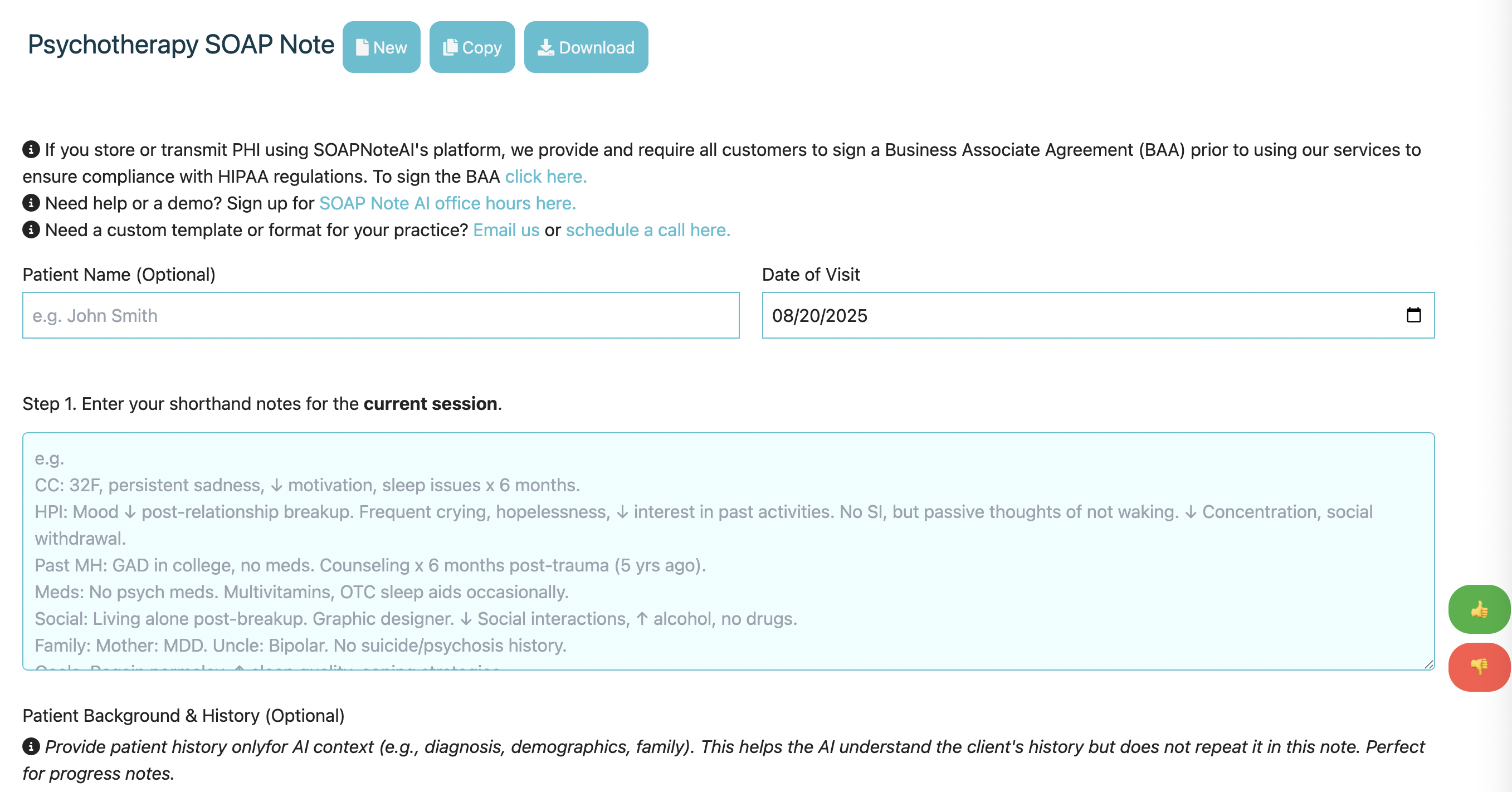Click 'click here' to sign the BAA
This screenshot has width=1512, height=792.
(545, 176)
